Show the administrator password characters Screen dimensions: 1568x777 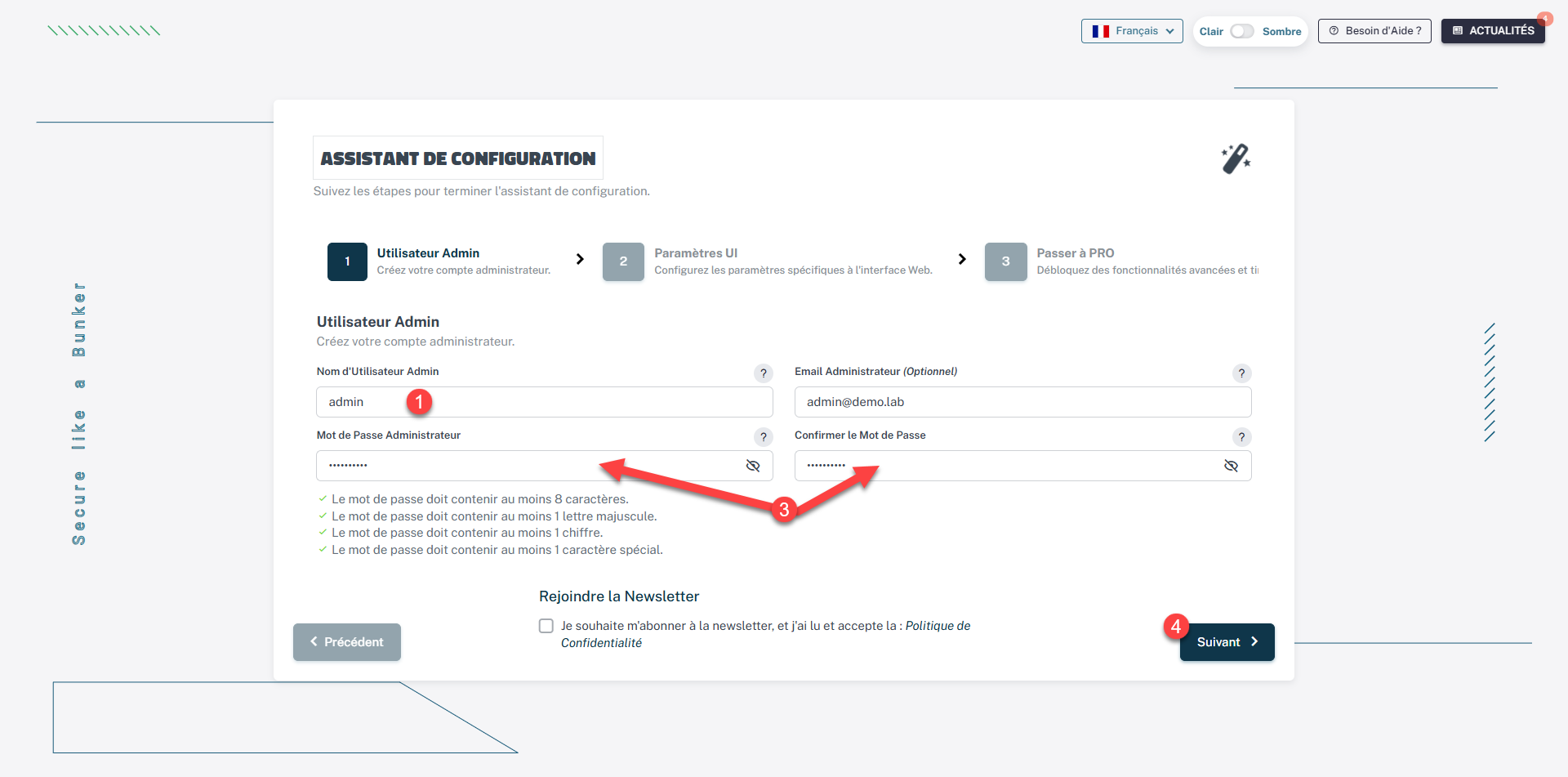753,466
